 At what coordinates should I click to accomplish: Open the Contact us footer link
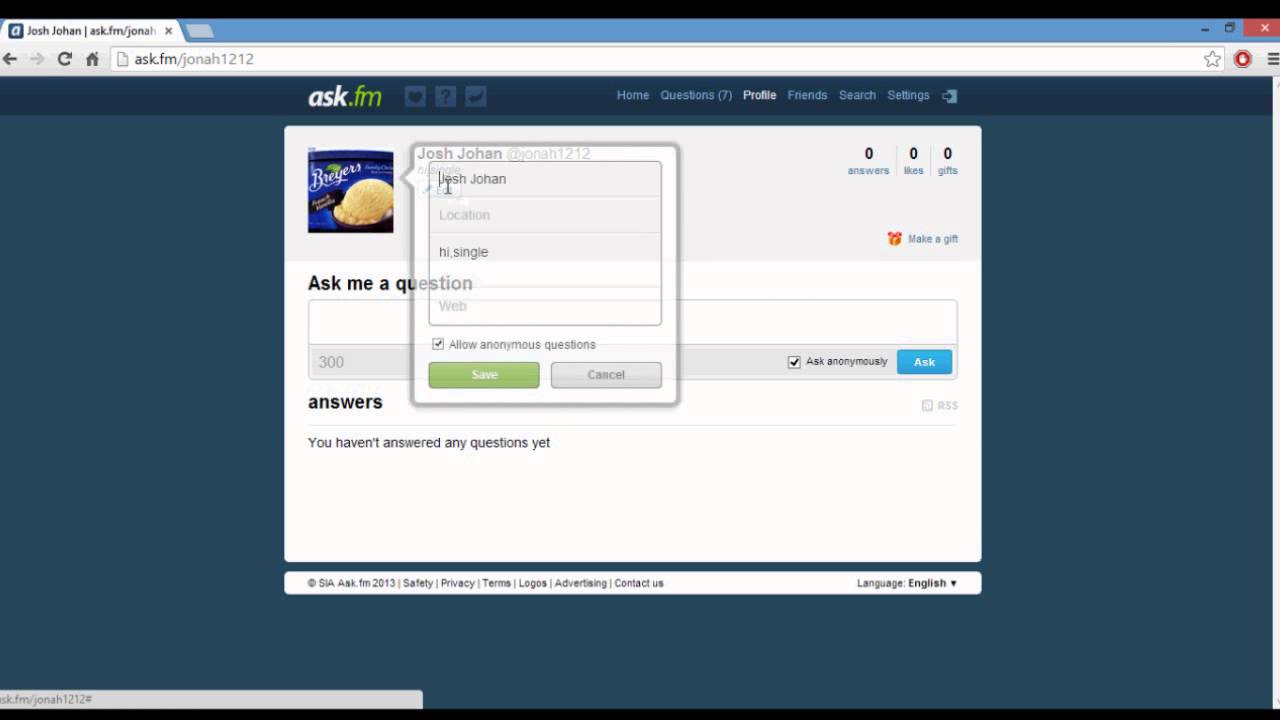[x=639, y=583]
